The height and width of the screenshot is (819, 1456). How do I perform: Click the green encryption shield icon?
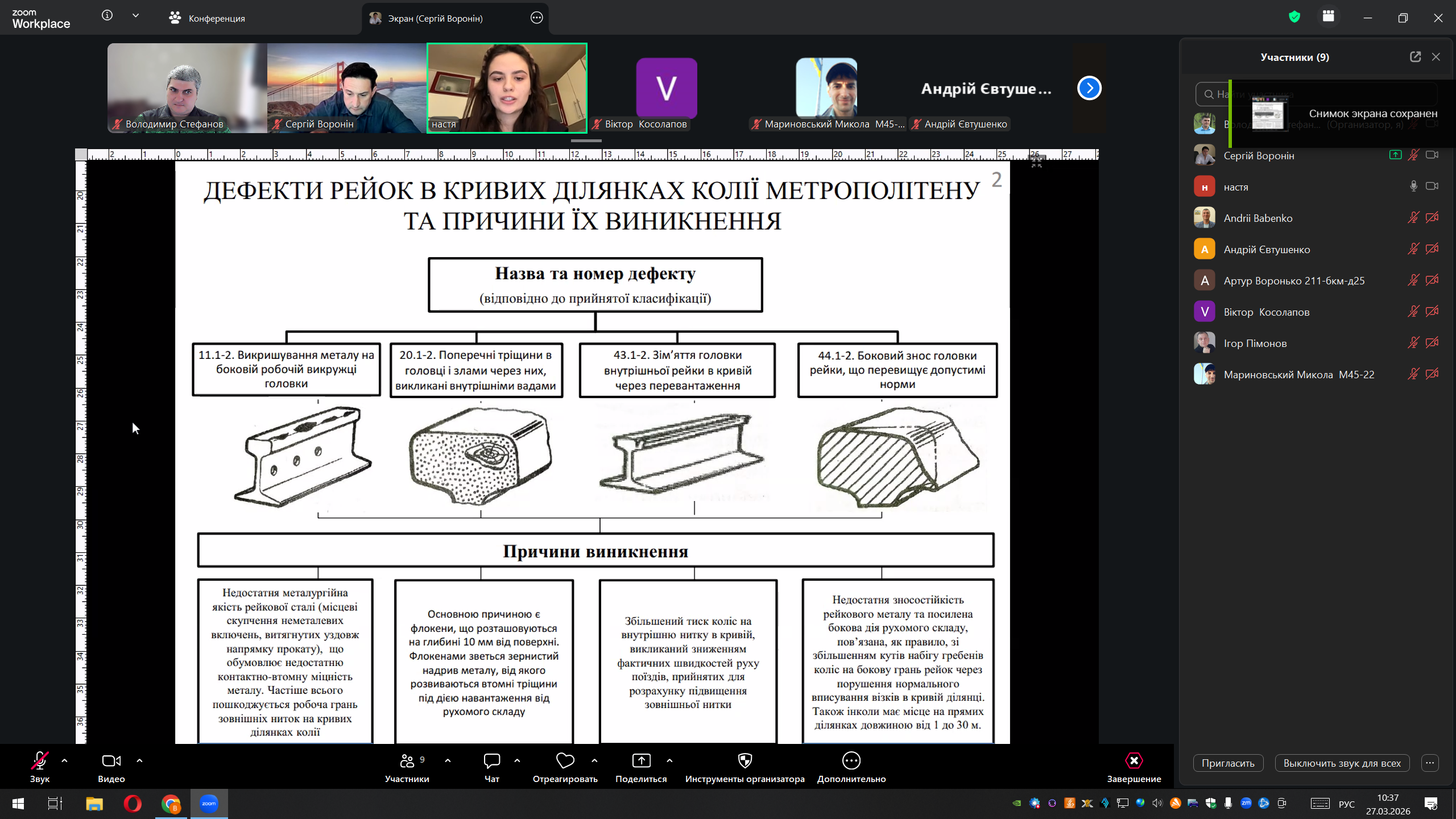(1294, 17)
